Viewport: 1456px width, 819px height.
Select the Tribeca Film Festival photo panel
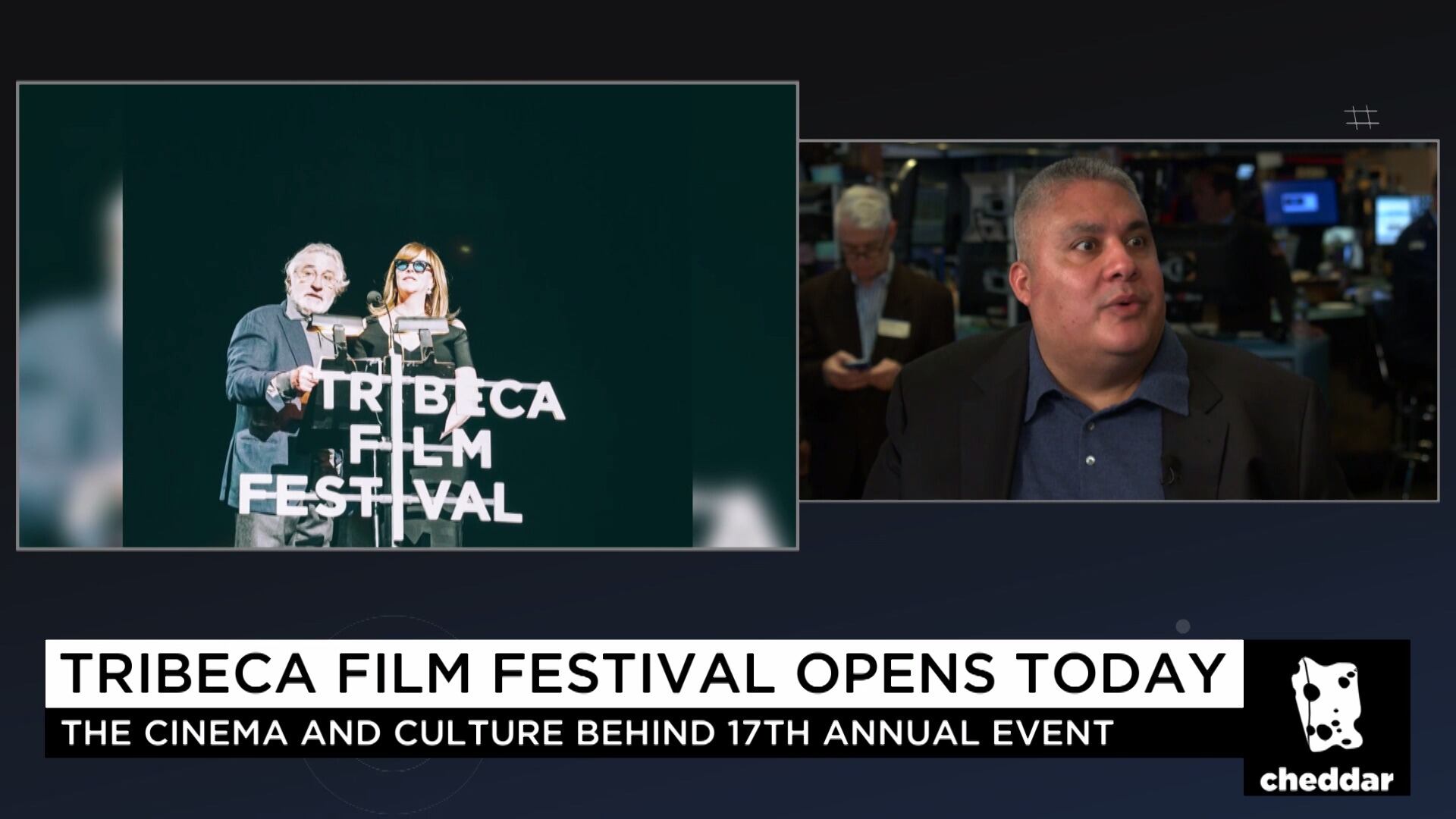pos(407,315)
